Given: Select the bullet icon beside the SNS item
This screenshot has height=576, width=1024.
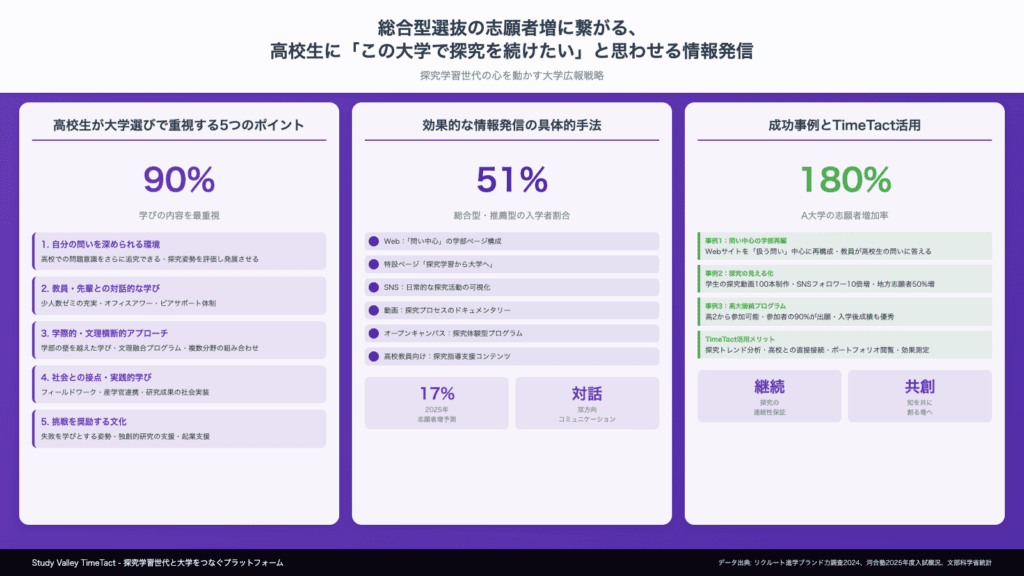Looking at the screenshot, I should [374, 287].
